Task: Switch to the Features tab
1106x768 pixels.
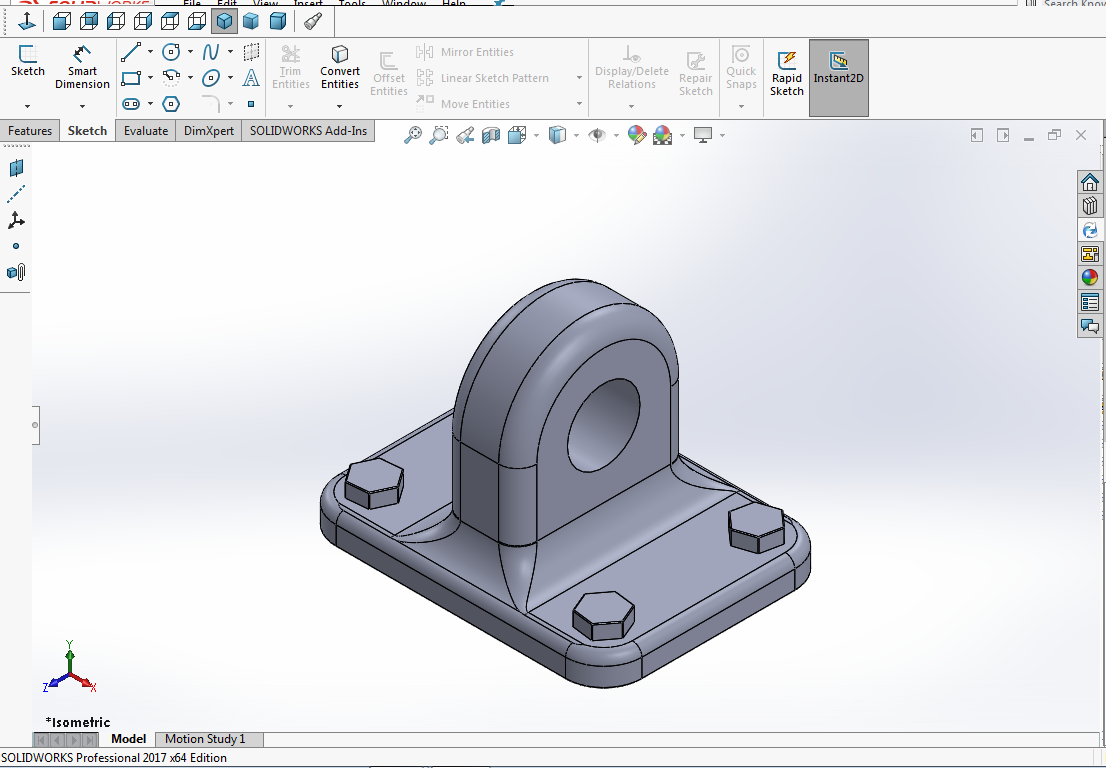Action: (30, 131)
